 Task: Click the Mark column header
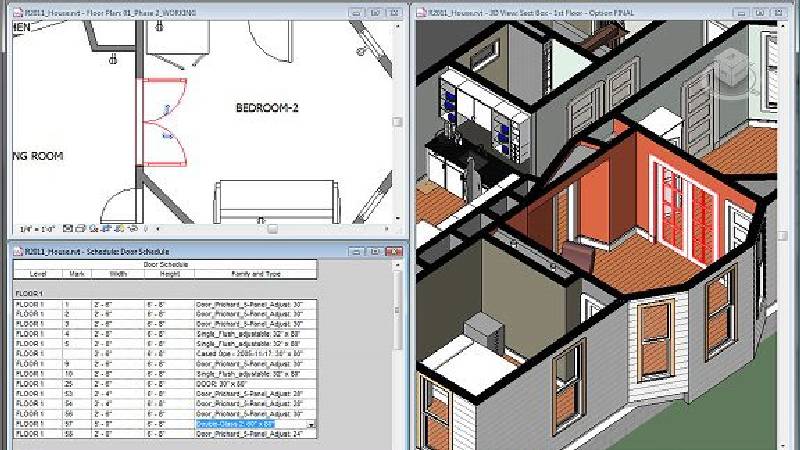point(77,274)
